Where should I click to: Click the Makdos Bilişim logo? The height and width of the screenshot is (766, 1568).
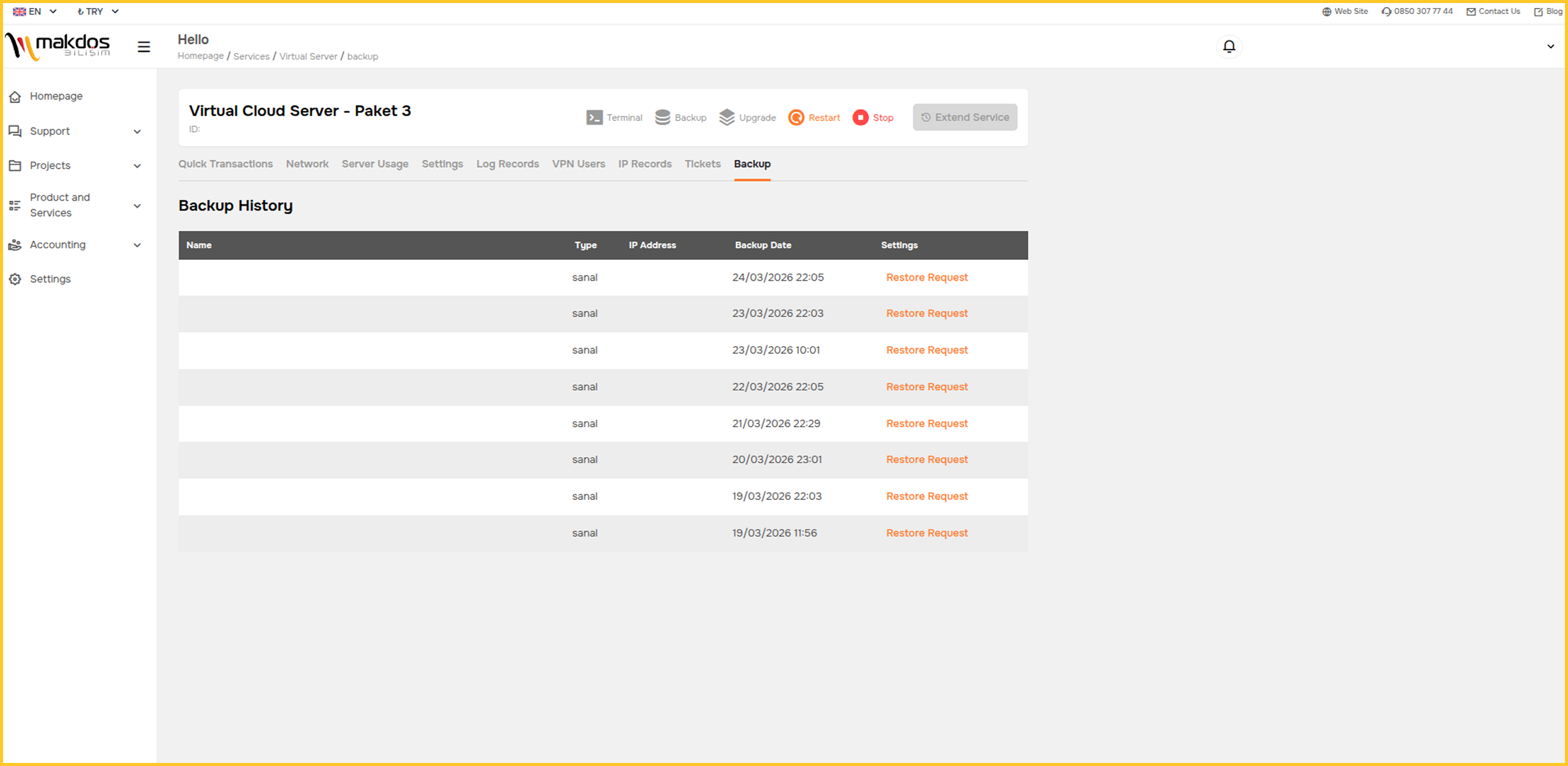pos(59,46)
